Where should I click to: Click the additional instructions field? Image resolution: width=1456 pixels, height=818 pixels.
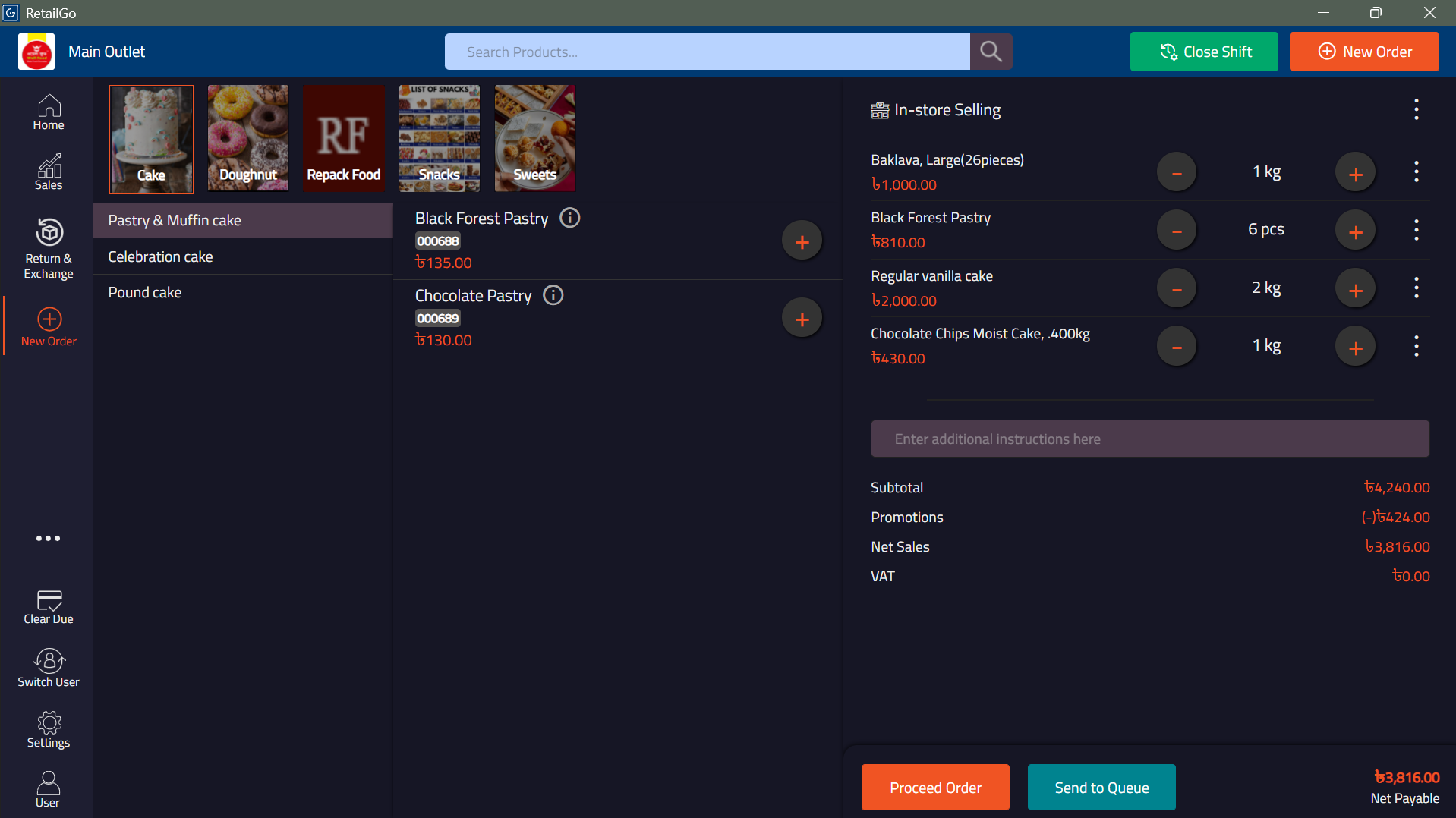pos(1150,439)
